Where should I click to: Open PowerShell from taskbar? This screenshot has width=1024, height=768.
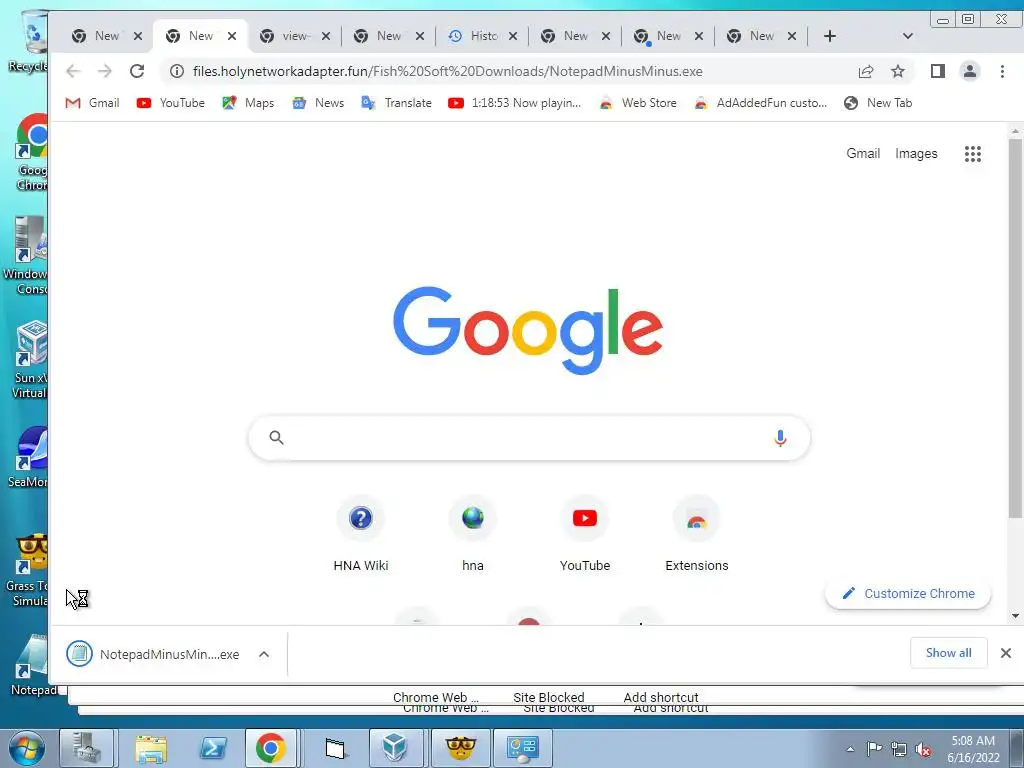(213, 748)
